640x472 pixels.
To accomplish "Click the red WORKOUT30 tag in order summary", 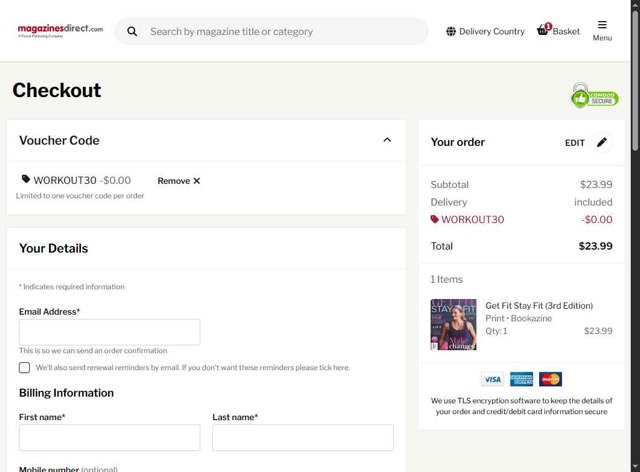I will coord(435,219).
